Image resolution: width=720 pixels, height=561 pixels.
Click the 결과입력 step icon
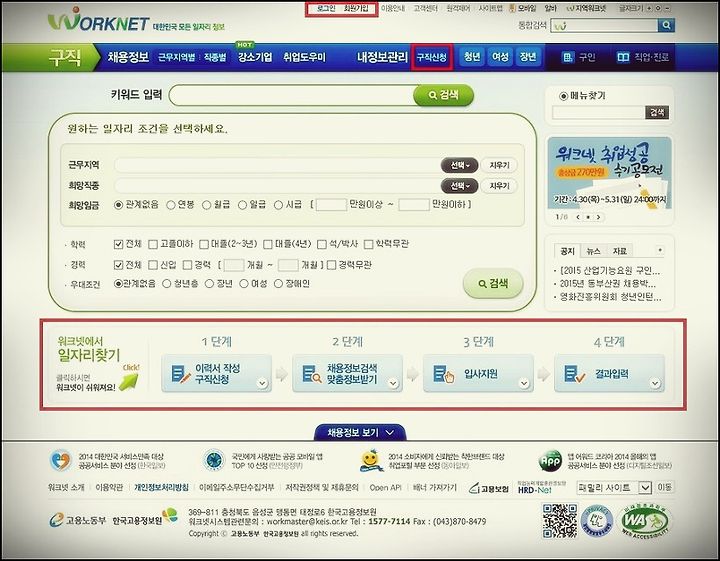574,374
